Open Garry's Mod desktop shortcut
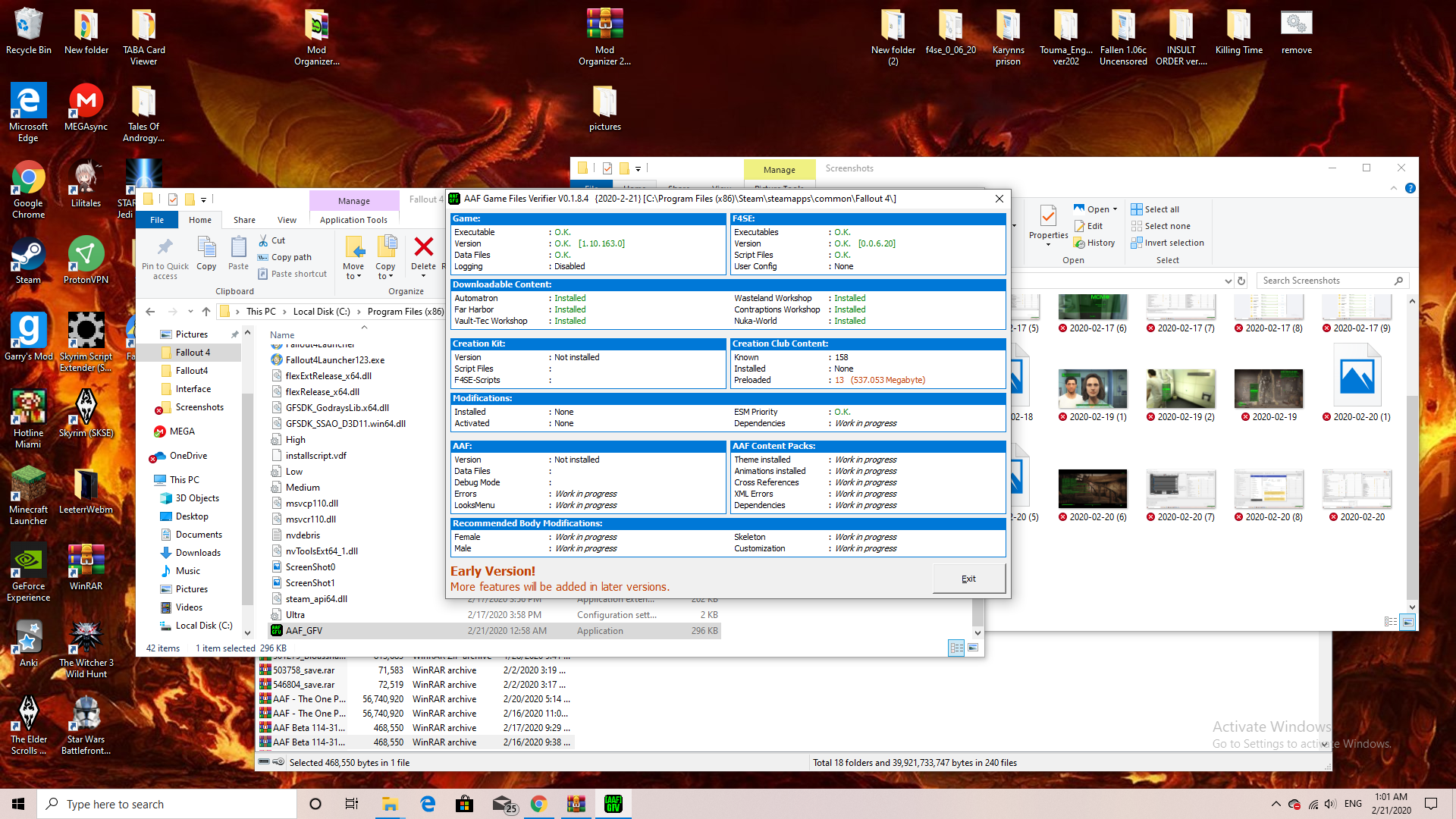The height and width of the screenshot is (819, 1456). click(29, 337)
